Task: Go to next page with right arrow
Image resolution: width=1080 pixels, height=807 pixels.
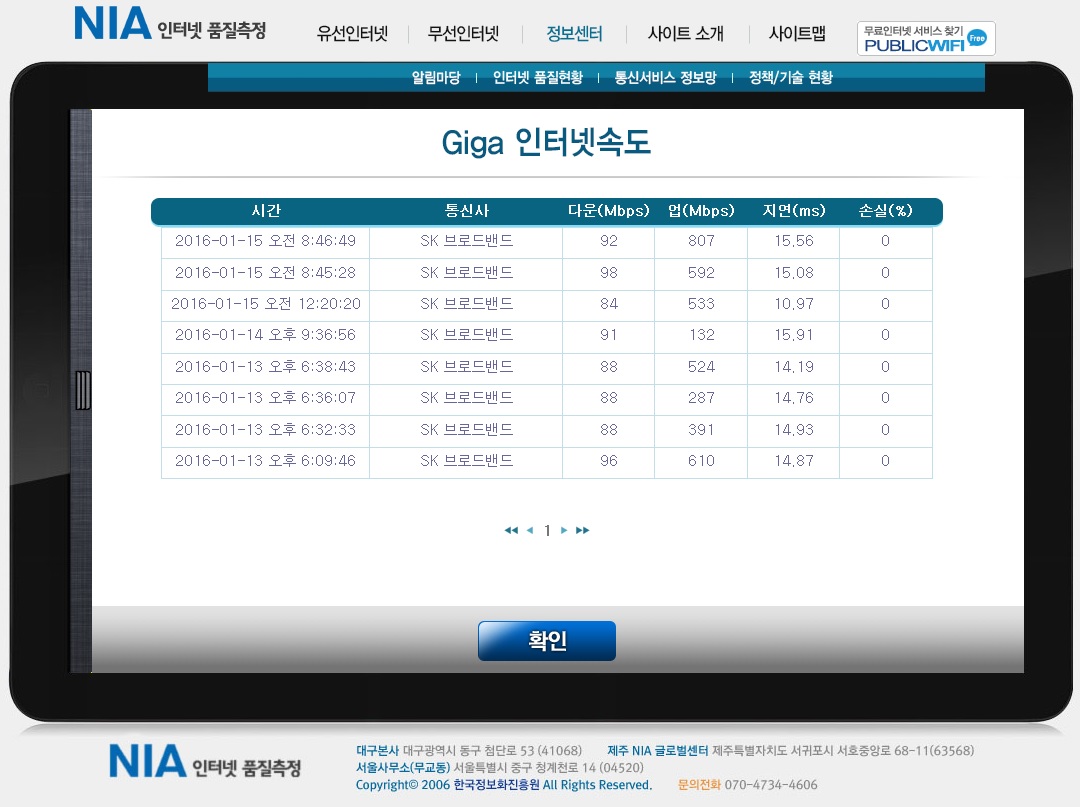Action: coord(564,531)
